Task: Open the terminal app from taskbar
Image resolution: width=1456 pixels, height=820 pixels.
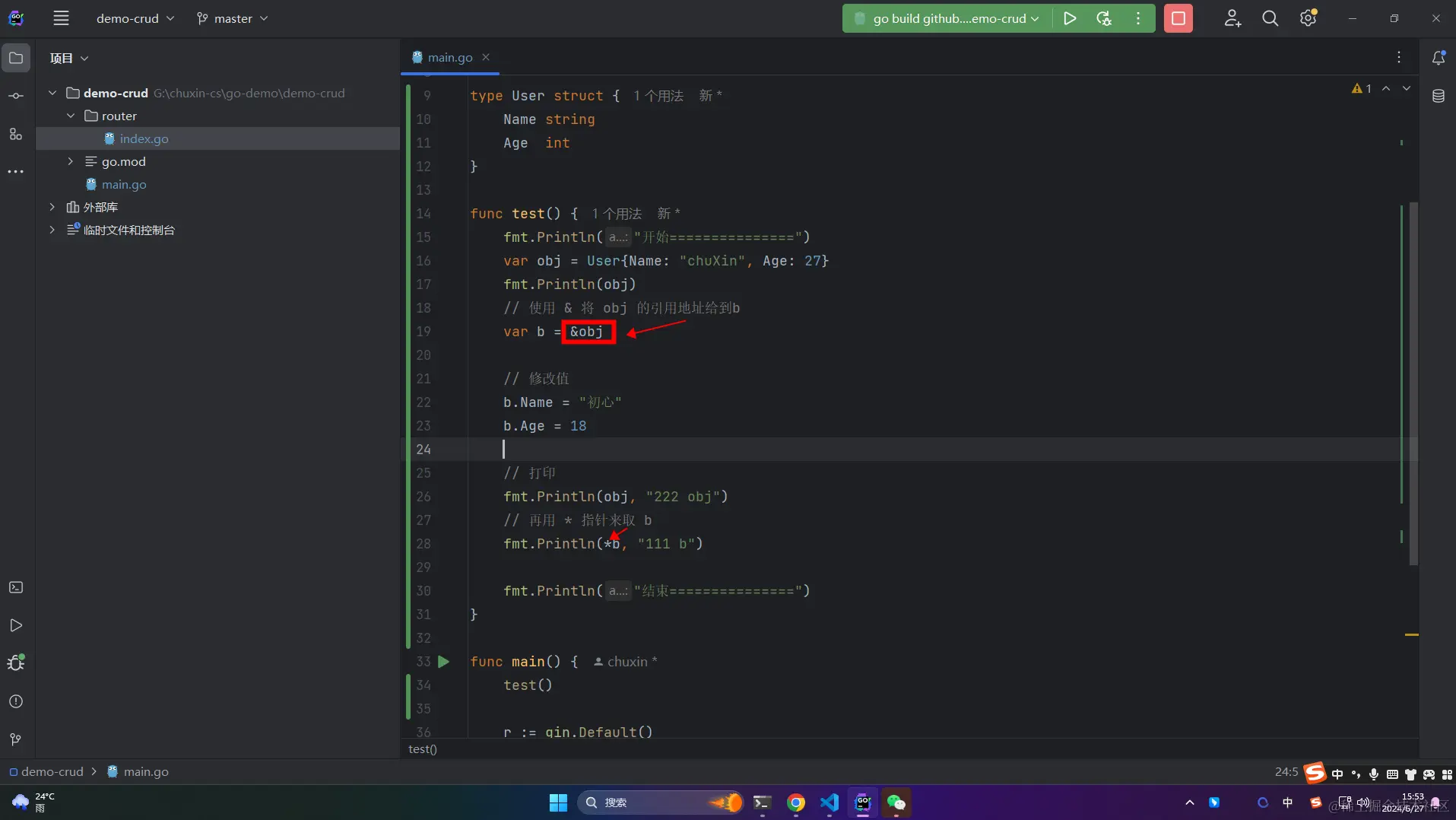Action: [763, 803]
